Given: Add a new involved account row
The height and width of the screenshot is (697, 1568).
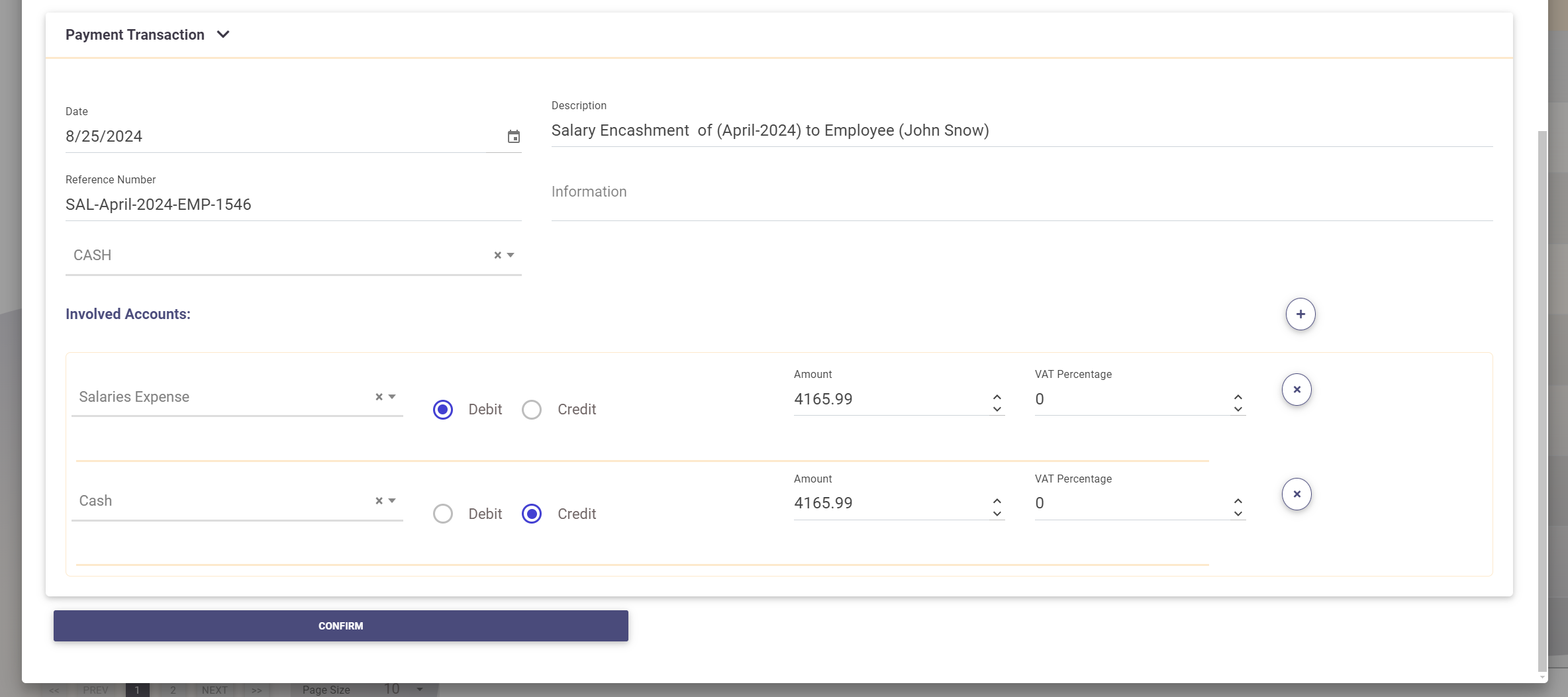Looking at the screenshot, I should (1300, 314).
